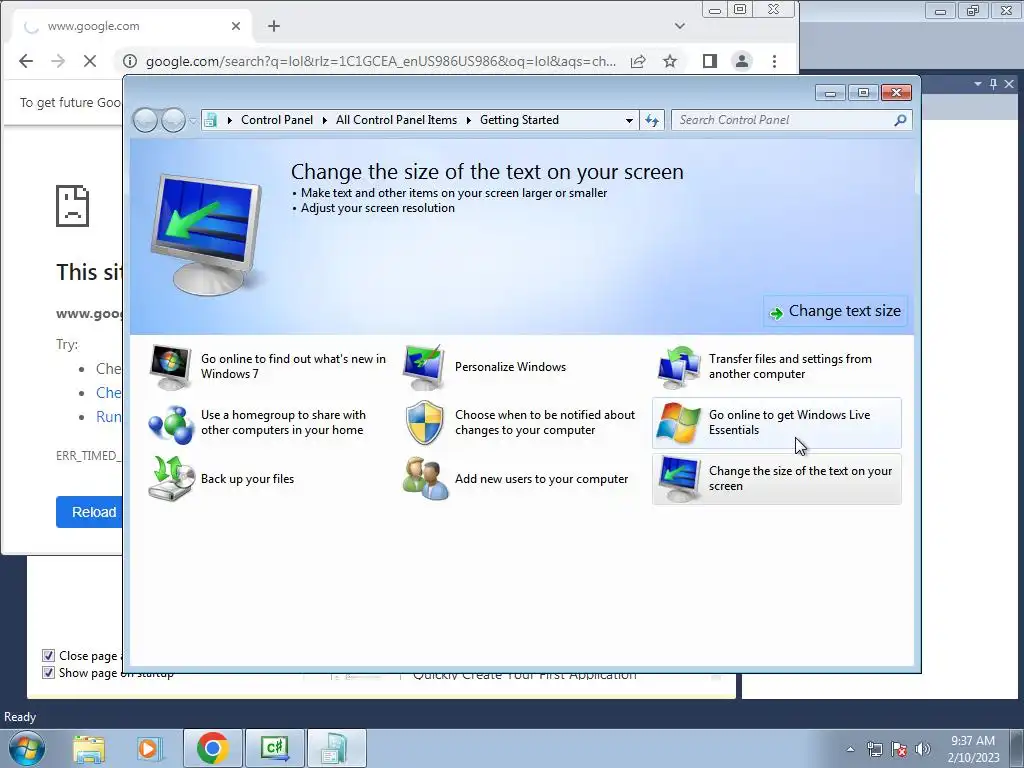The width and height of the screenshot is (1024, 768).
Task: Toggle the Show page on startup checkbox
Action: 48,672
